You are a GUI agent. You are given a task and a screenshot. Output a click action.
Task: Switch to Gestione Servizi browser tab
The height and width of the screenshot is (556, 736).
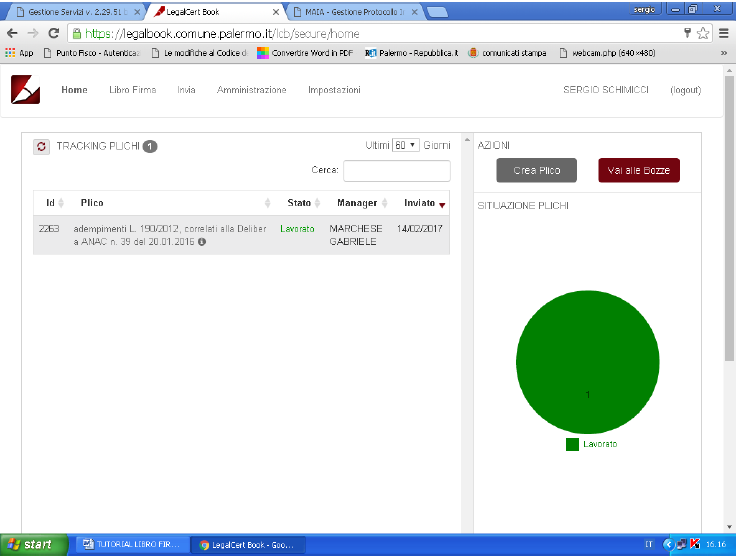(x=74, y=12)
